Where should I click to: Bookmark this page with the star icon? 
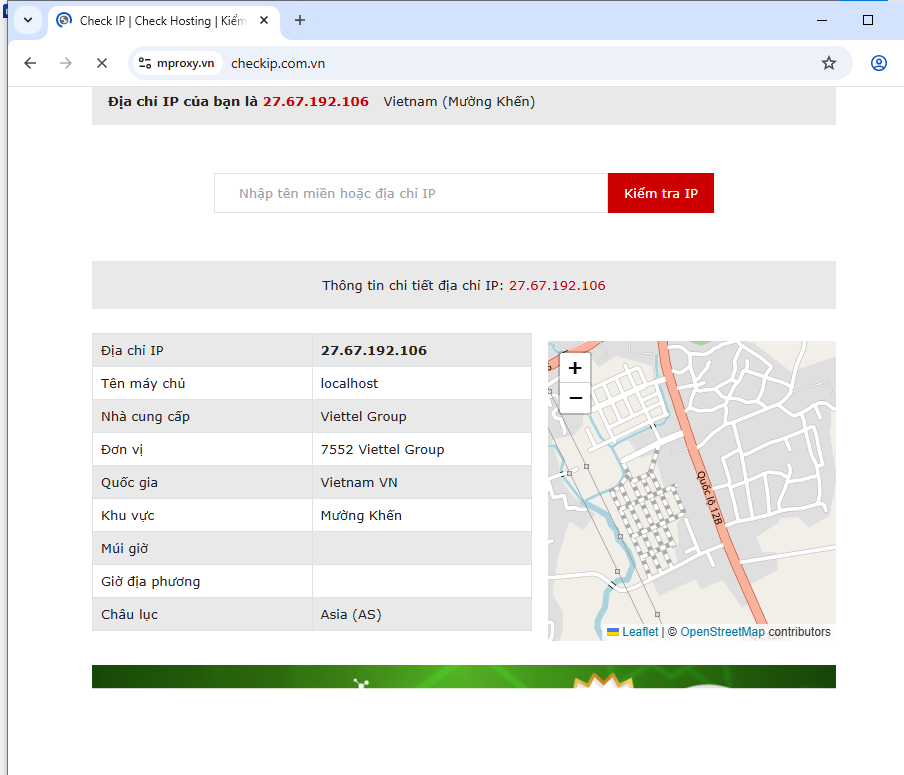click(828, 63)
